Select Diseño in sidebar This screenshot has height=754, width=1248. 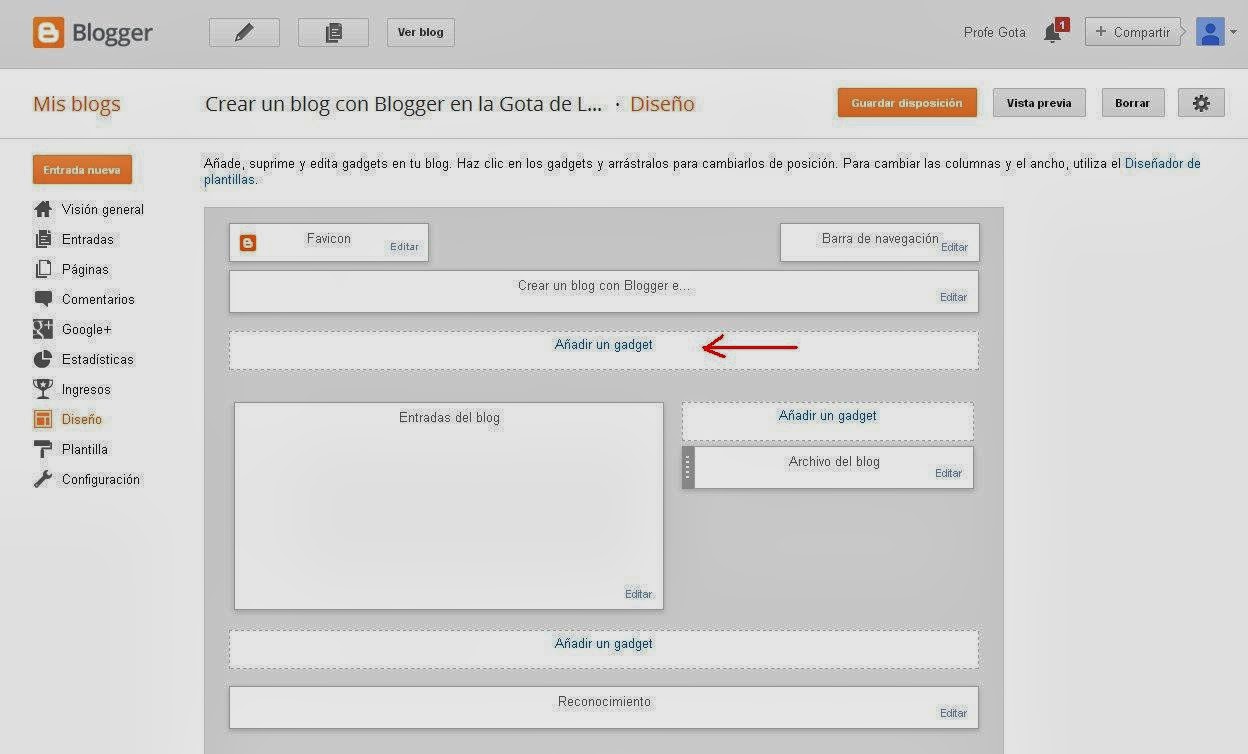click(82, 419)
